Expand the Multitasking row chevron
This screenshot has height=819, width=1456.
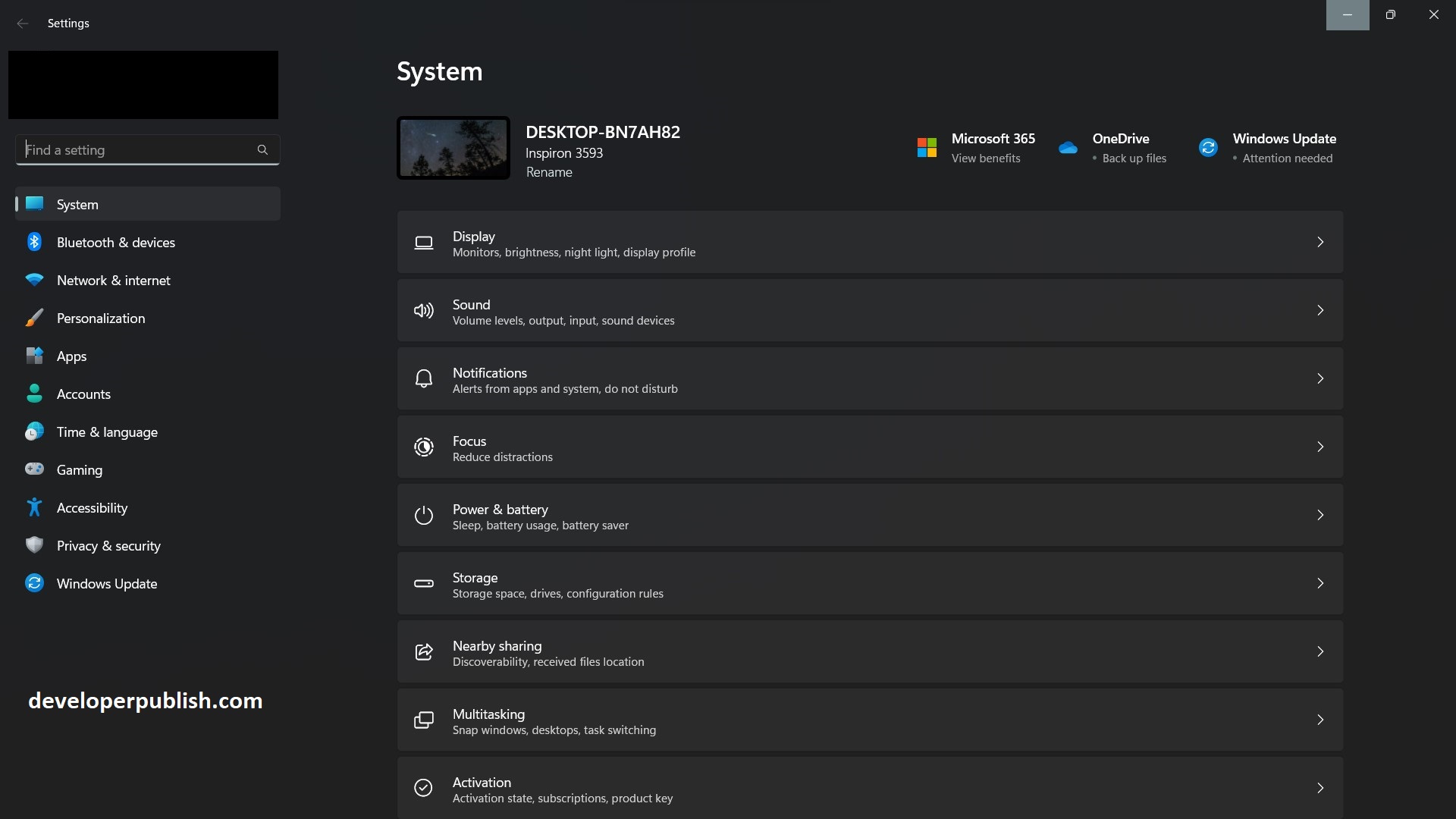pyautogui.click(x=1320, y=720)
